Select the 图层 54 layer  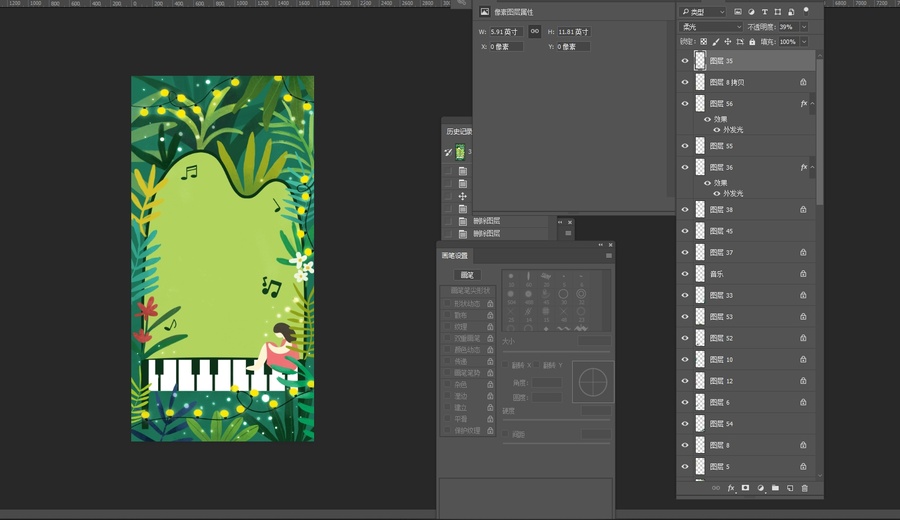(748, 424)
